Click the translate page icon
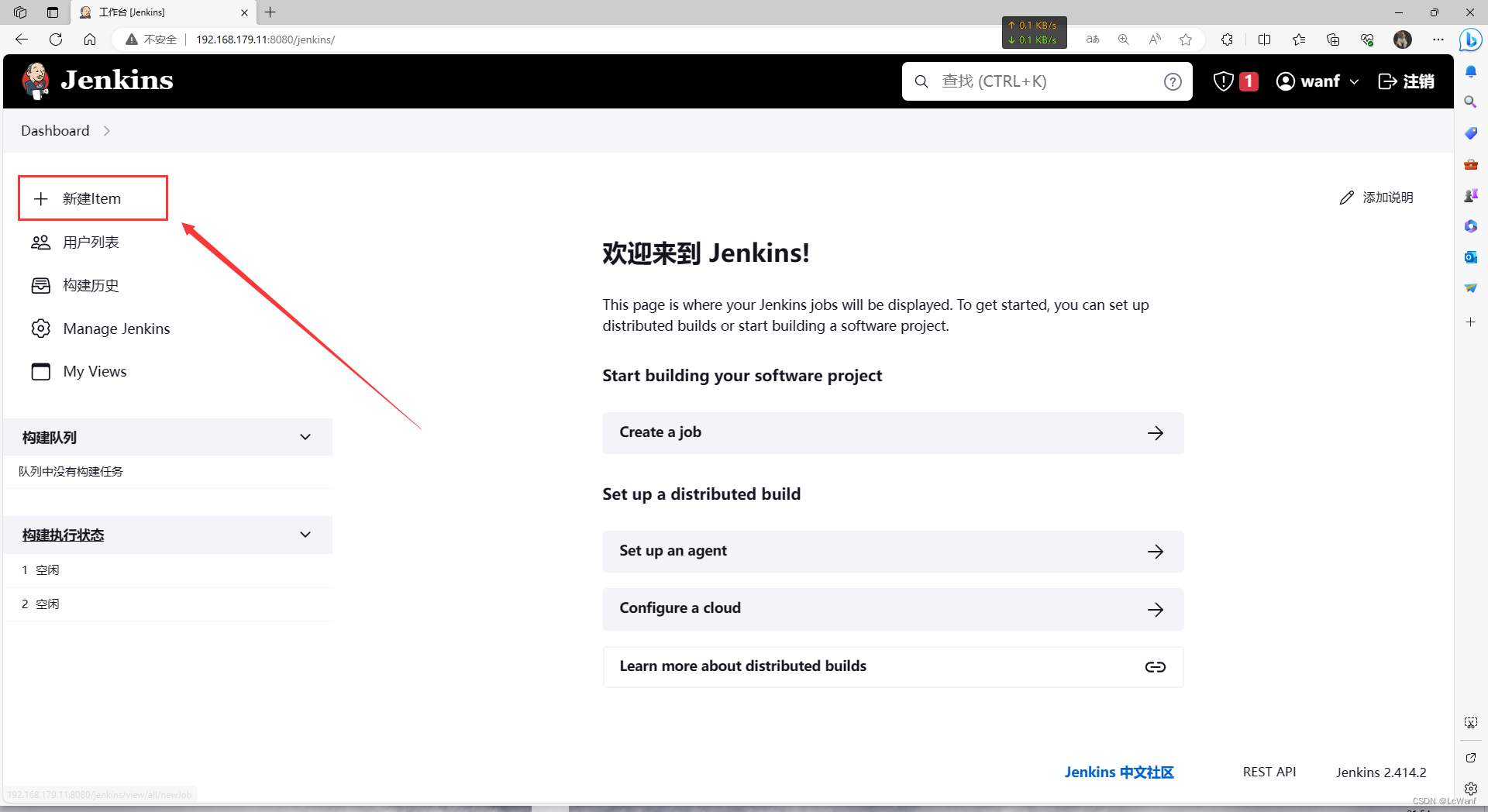Image resolution: width=1488 pixels, height=812 pixels. pyautogui.click(x=1093, y=40)
